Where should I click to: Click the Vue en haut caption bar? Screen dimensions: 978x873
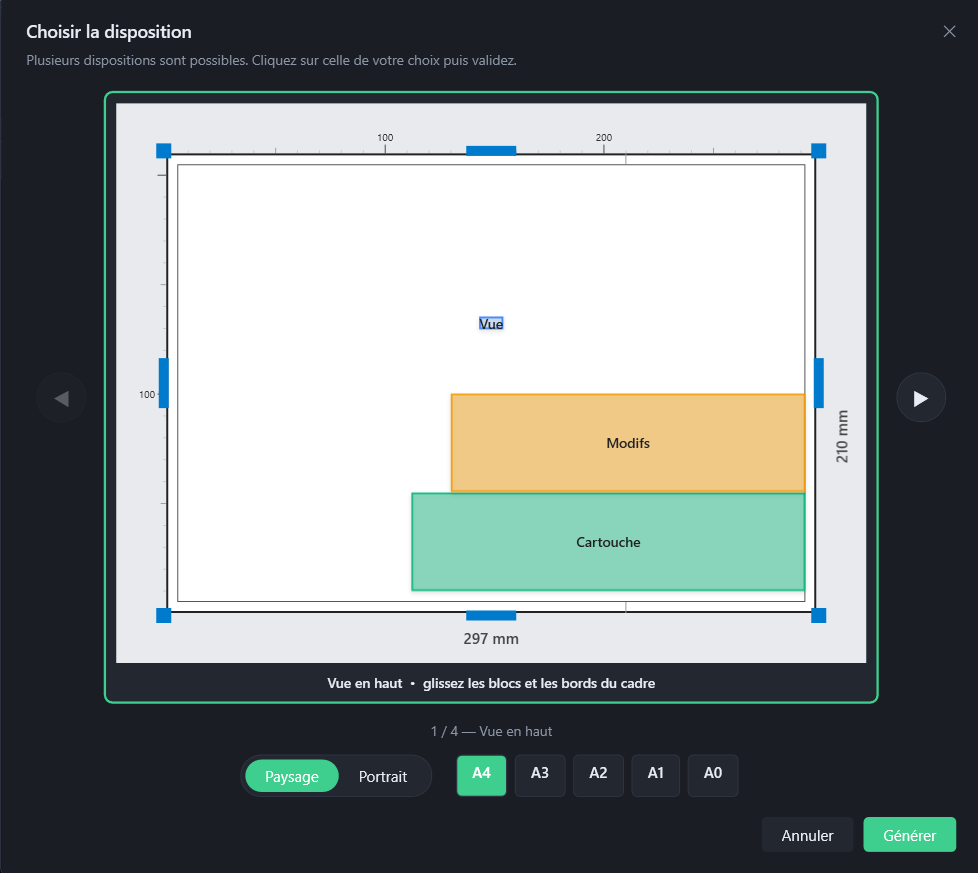click(491, 683)
